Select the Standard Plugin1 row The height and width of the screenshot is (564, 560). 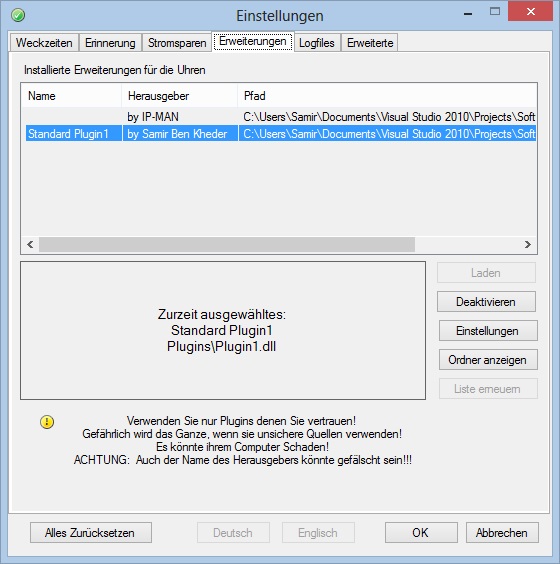tap(281, 134)
